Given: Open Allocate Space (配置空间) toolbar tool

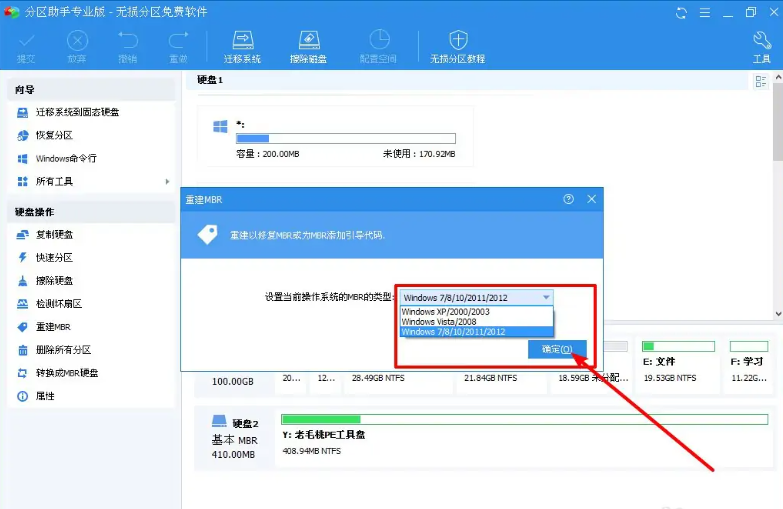Looking at the screenshot, I should (379, 47).
